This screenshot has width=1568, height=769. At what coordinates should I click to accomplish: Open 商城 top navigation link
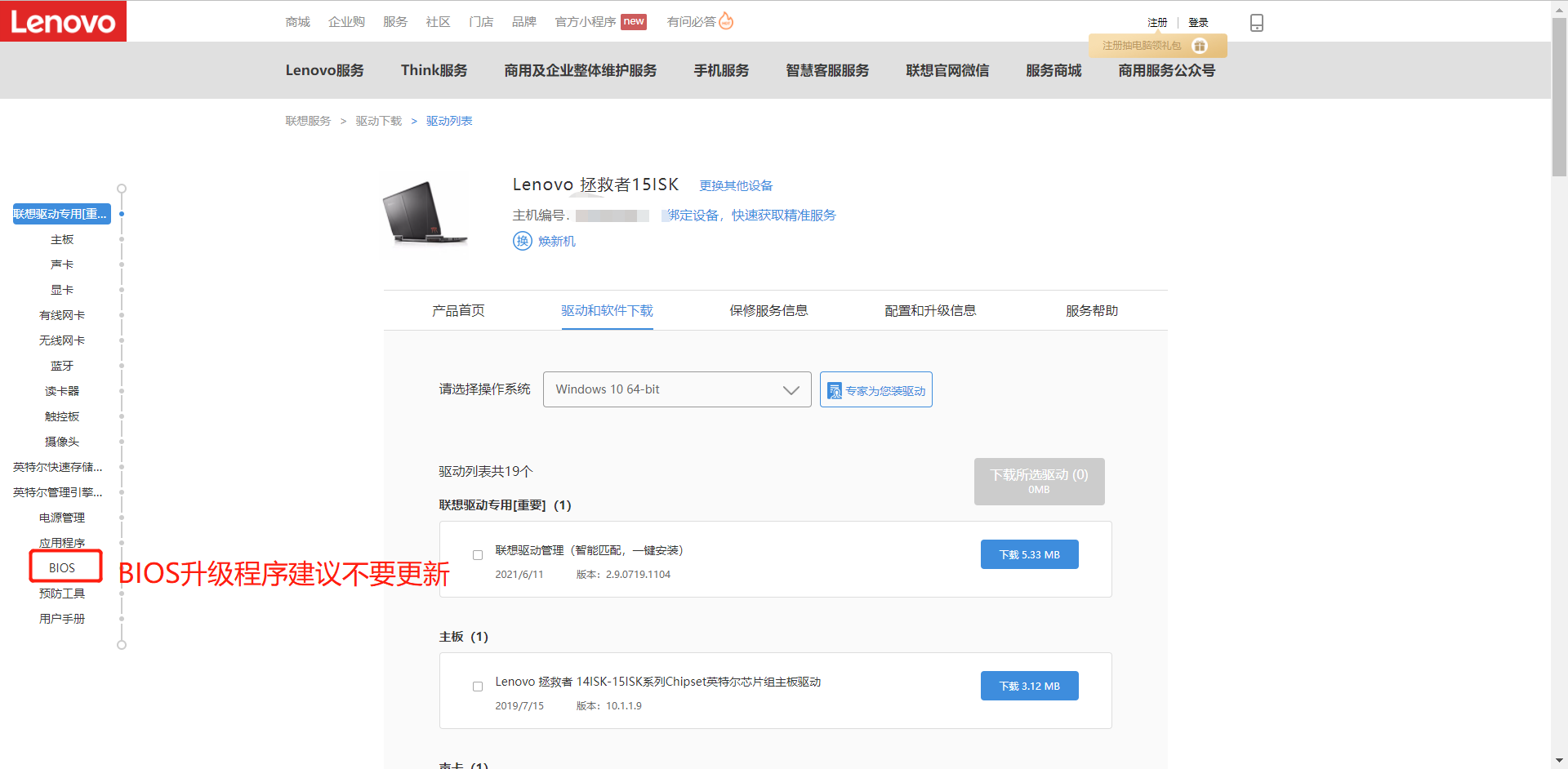click(x=297, y=21)
